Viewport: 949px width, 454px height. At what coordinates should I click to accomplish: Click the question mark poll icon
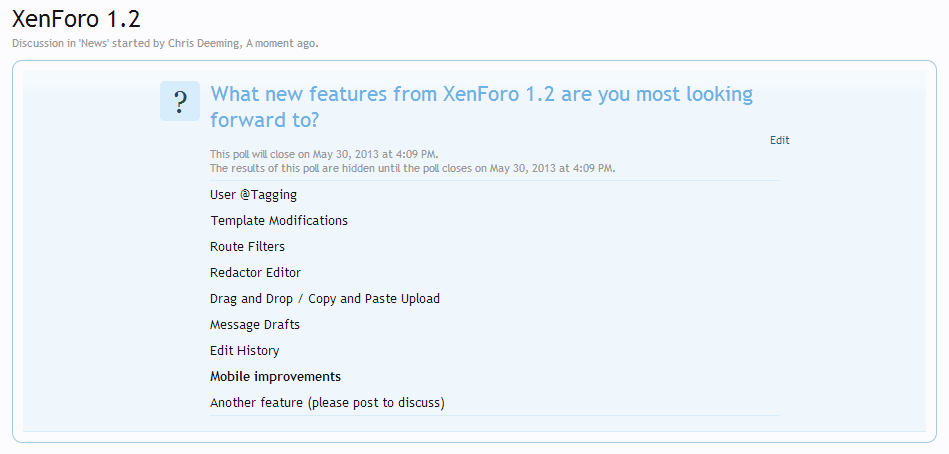click(x=180, y=101)
